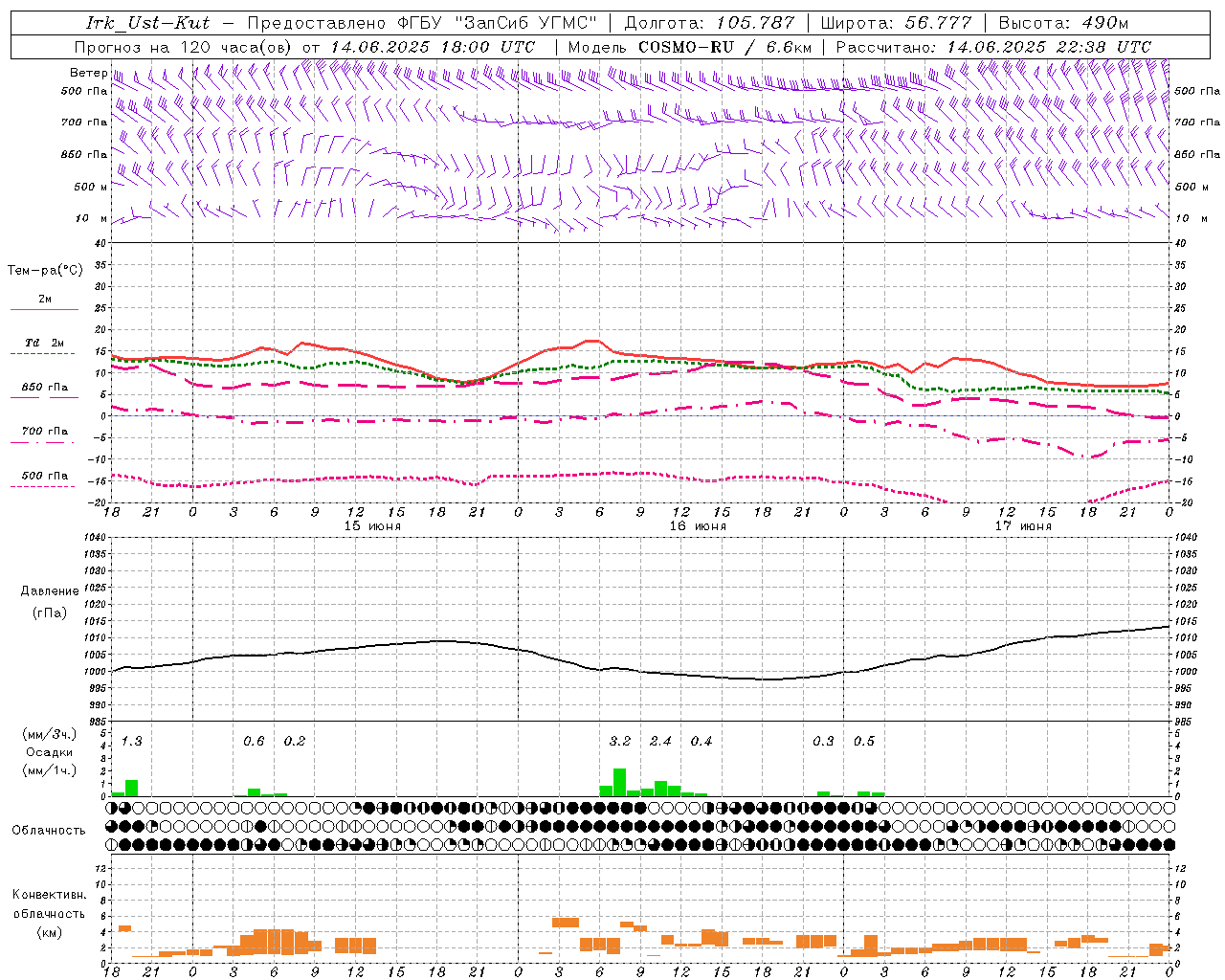This screenshot has width=1225, height=980.
Task: Click the Облачность cloud cover label
Action: pos(49,831)
